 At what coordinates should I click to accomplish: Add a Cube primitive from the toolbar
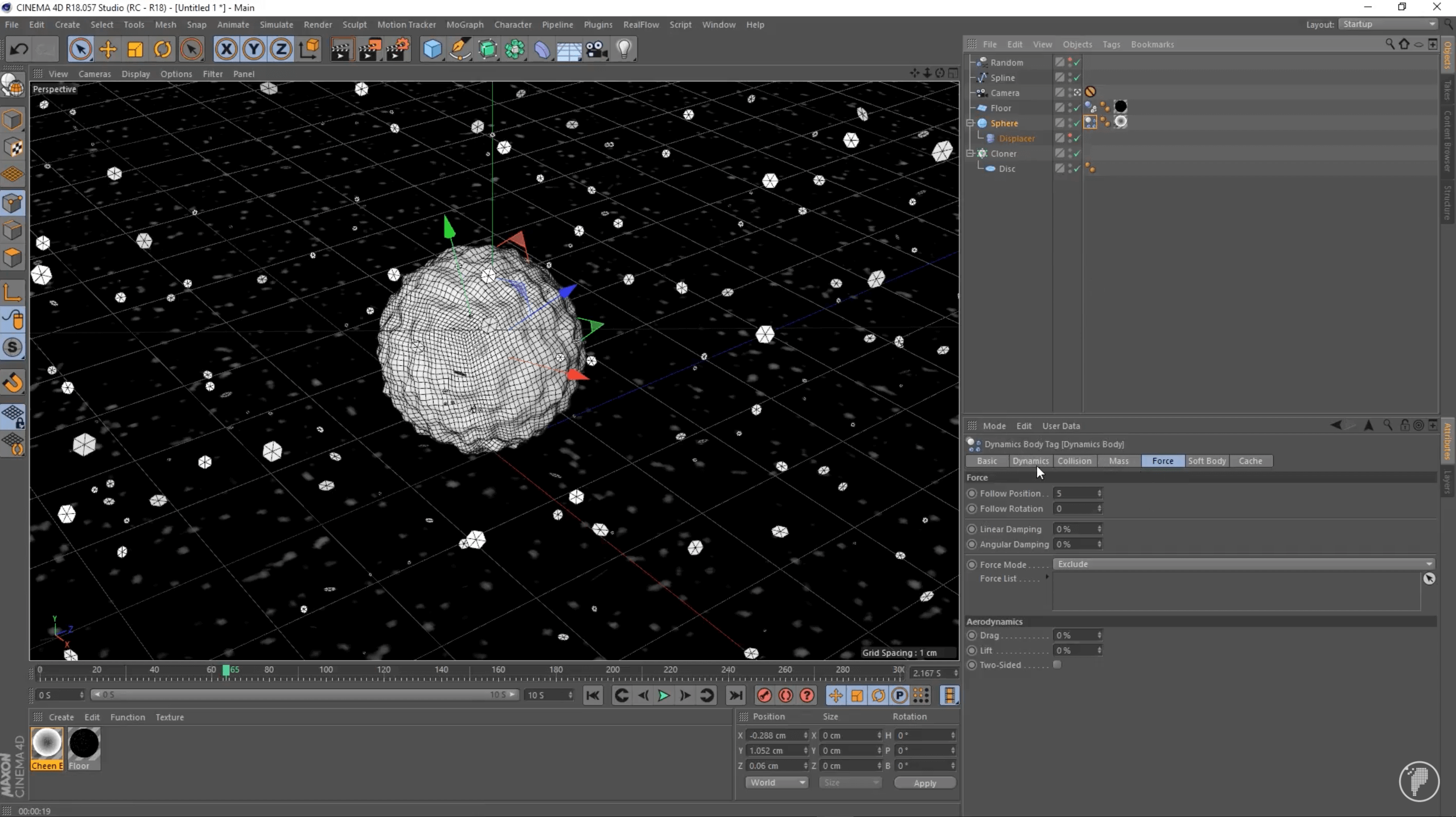point(432,49)
